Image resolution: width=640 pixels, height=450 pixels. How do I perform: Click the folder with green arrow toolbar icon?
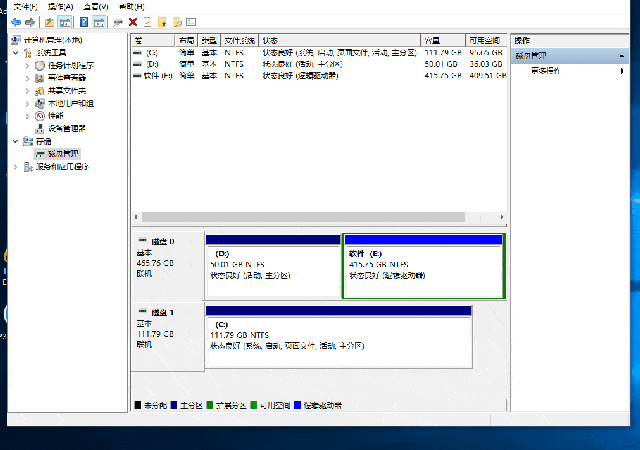[162, 22]
